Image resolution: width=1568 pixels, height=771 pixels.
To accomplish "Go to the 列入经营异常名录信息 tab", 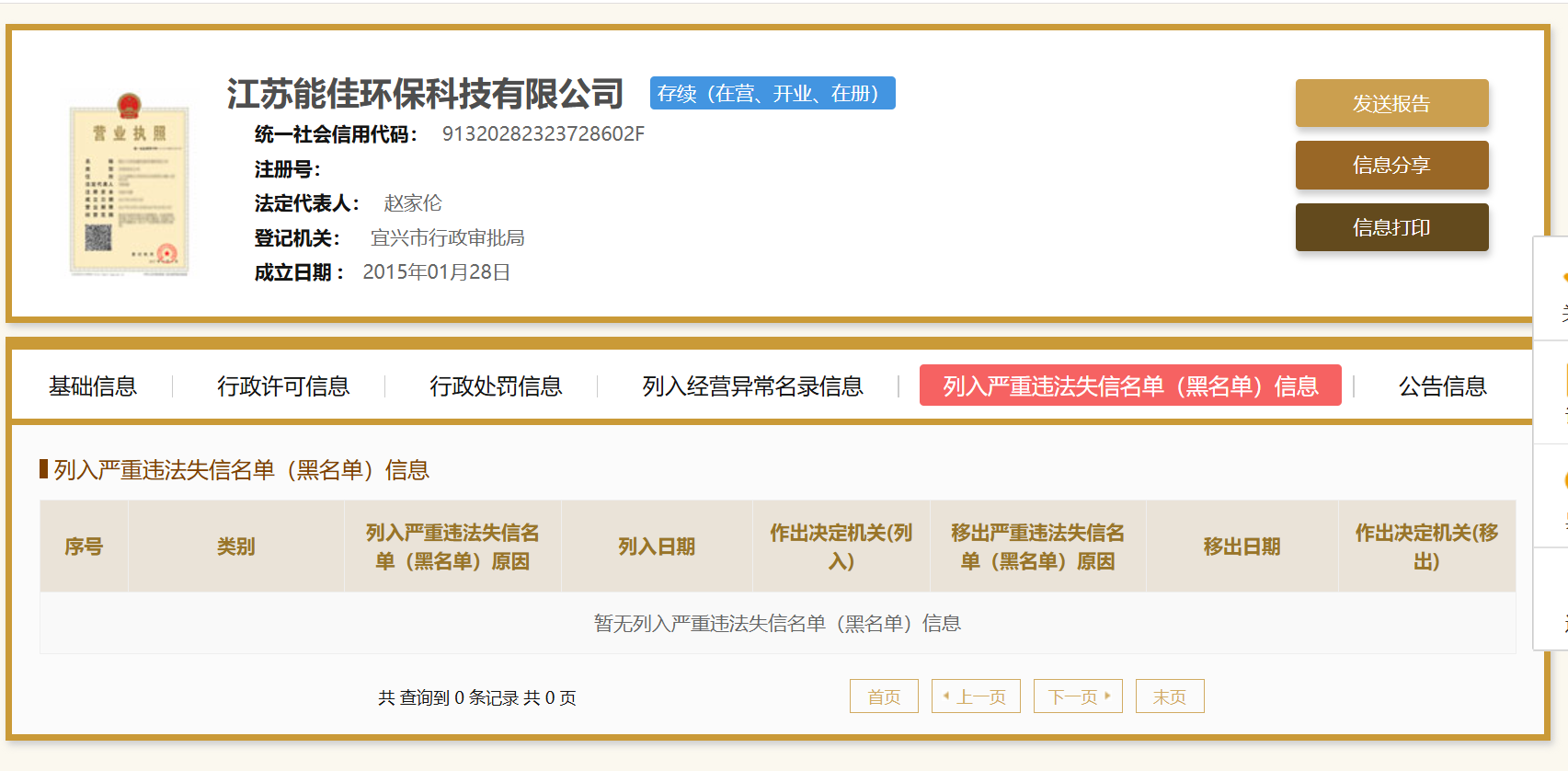I will [x=752, y=386].
